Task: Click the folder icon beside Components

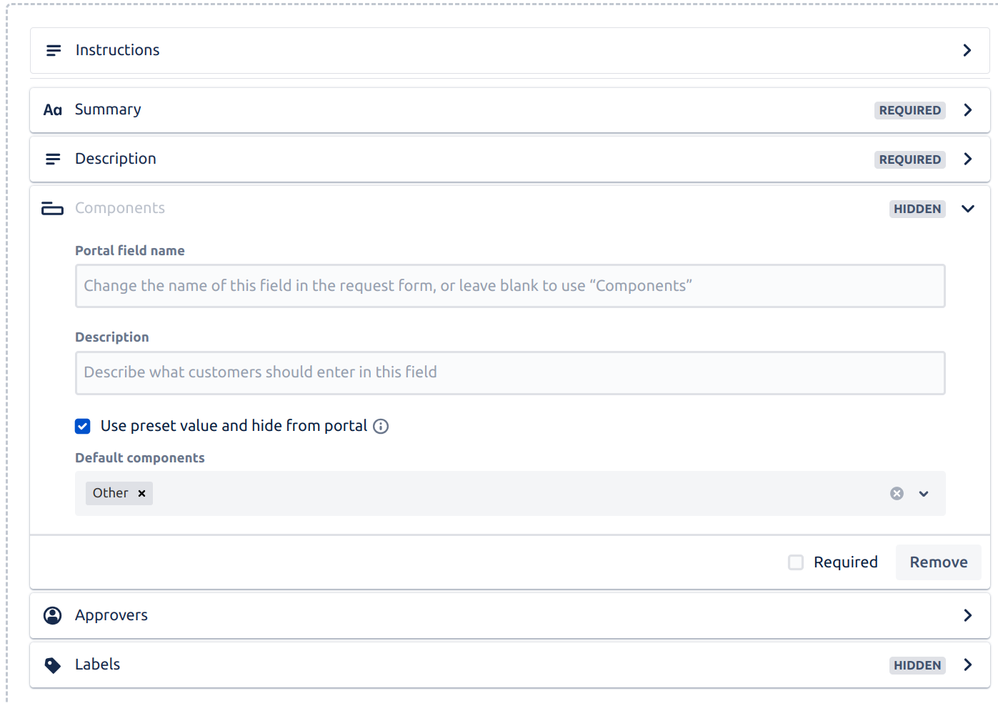Action: tap(52, 208)
